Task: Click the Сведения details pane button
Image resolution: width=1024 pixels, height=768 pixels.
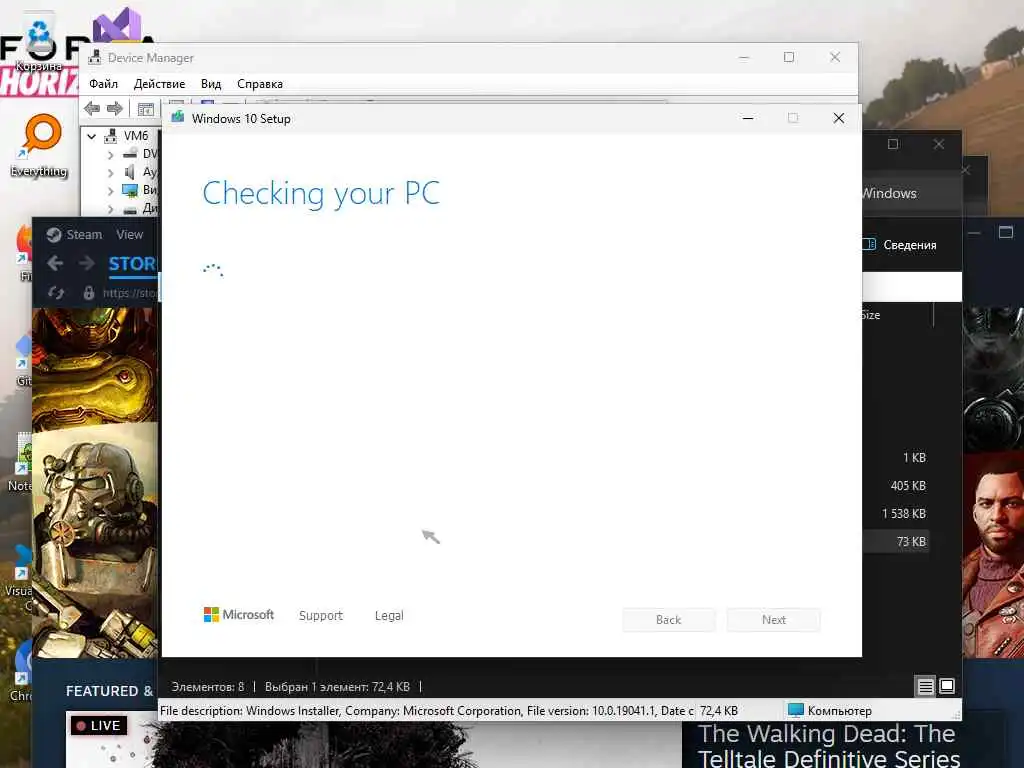Action: tap(901, 245)
